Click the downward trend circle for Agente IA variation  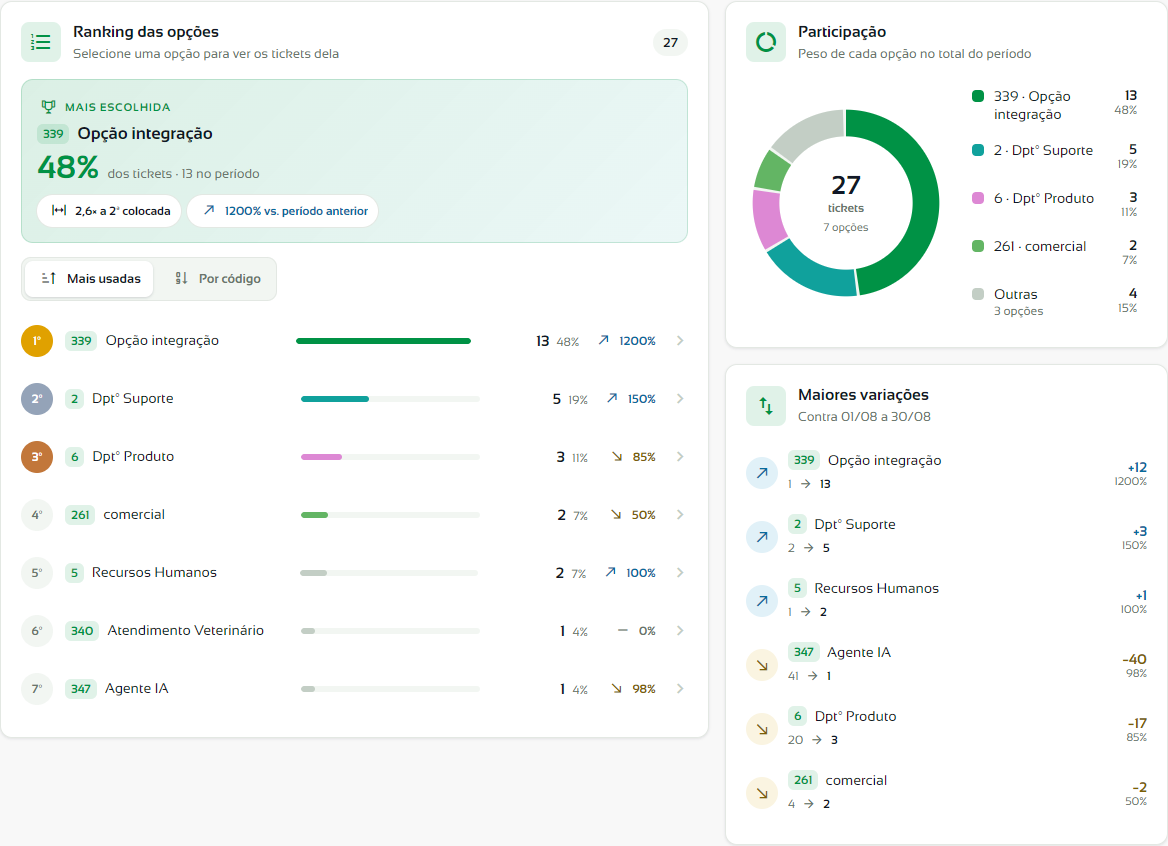click(762, 665)
